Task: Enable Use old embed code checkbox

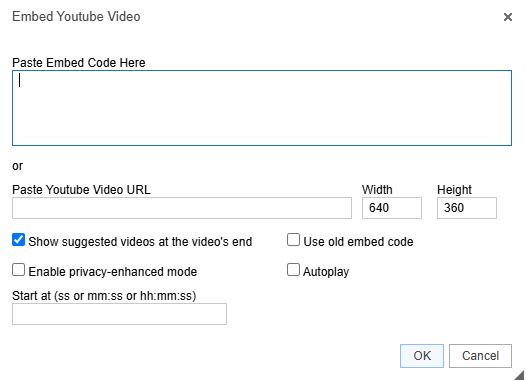Action: 293,240
